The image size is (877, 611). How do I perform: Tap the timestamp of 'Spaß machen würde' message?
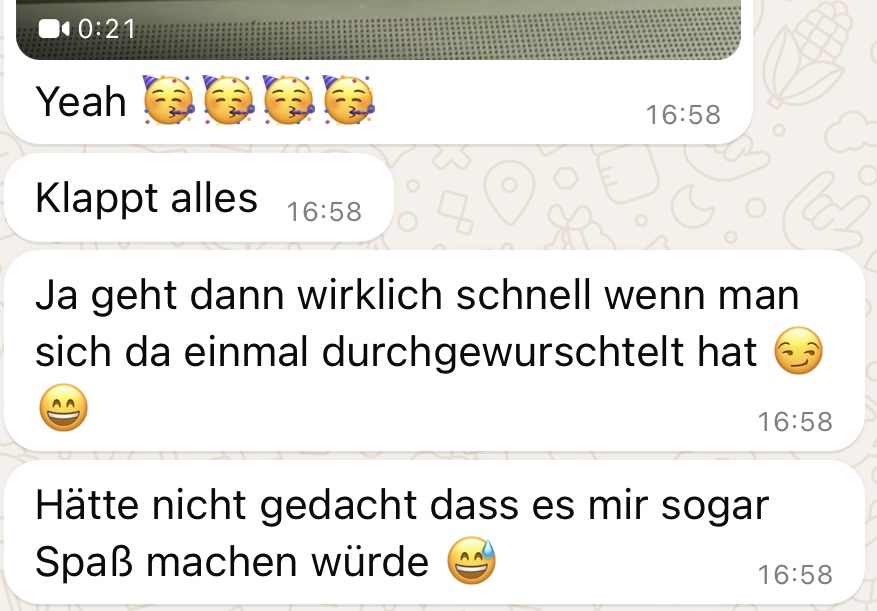point(795,575)
